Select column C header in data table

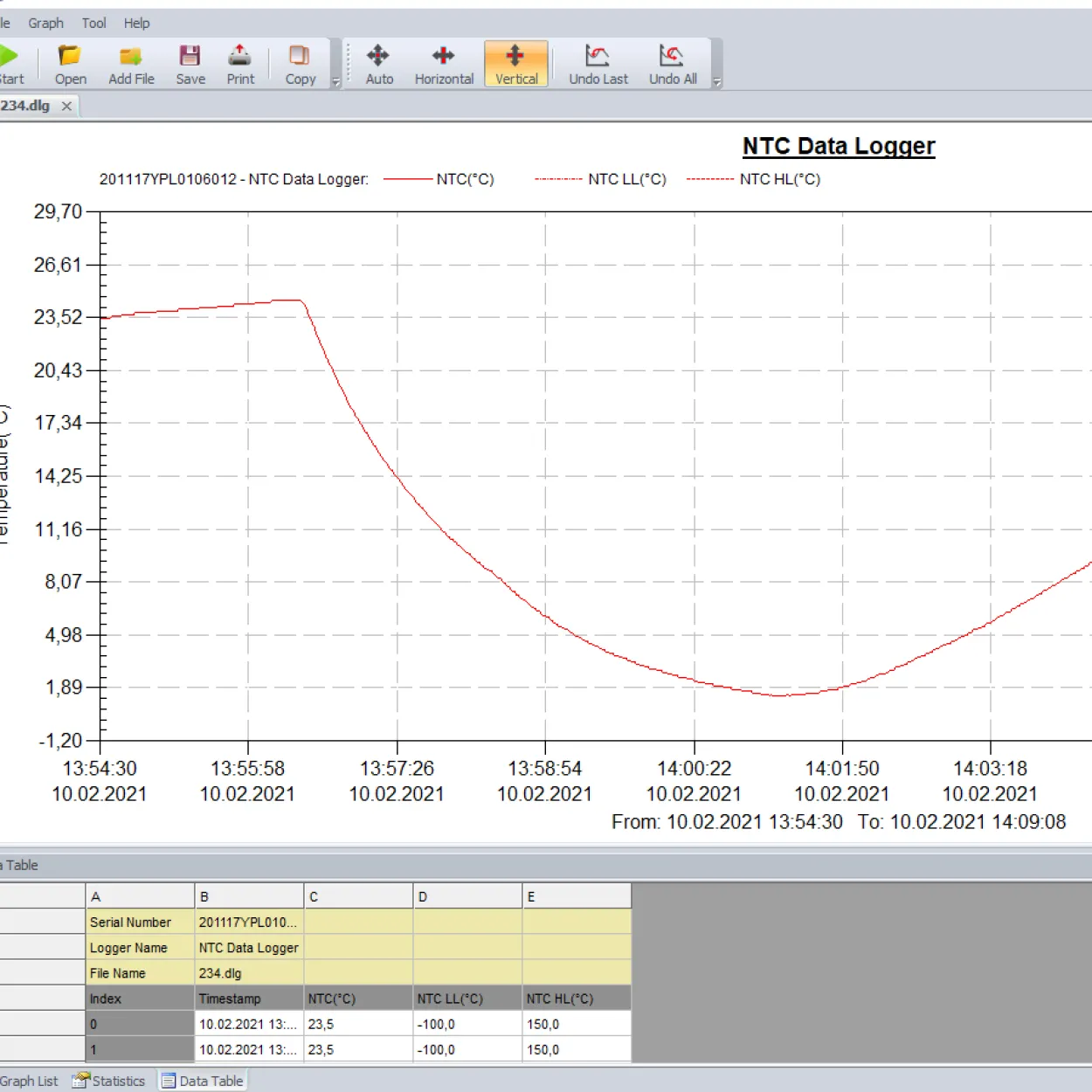(358, 896)
